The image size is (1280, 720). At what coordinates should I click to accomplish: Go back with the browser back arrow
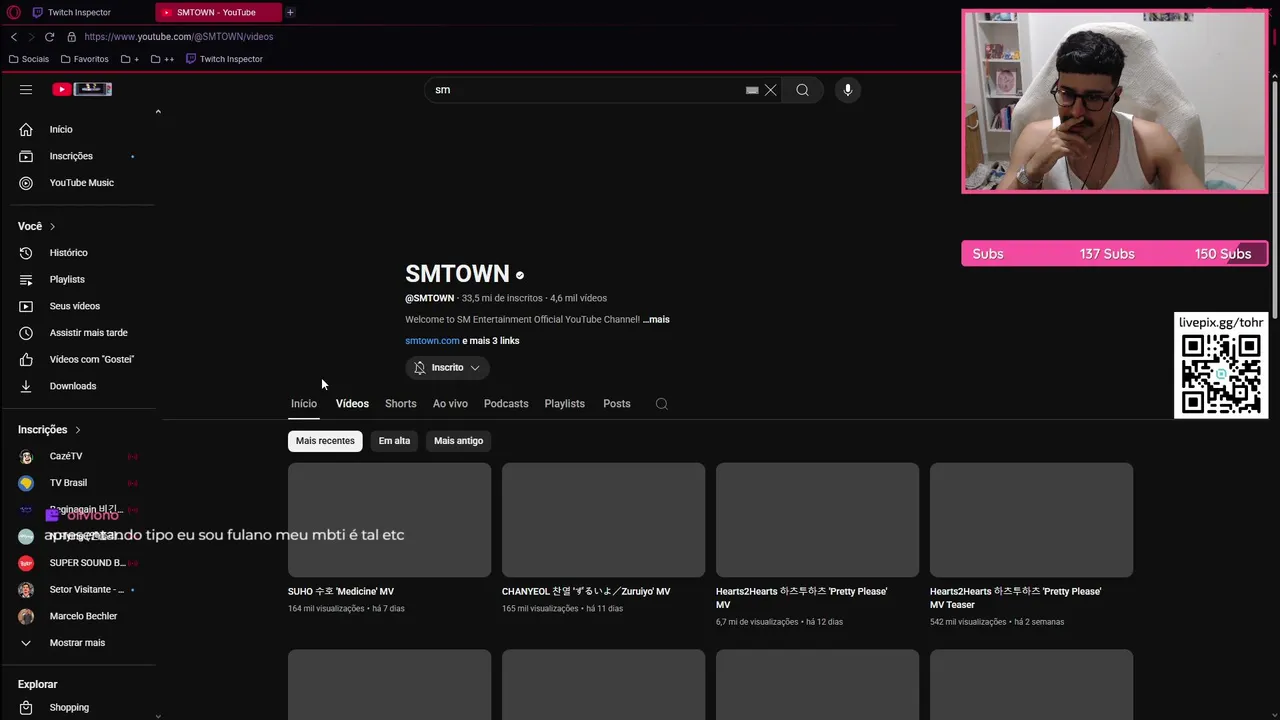pyautogui.click(x=14, y=37)
